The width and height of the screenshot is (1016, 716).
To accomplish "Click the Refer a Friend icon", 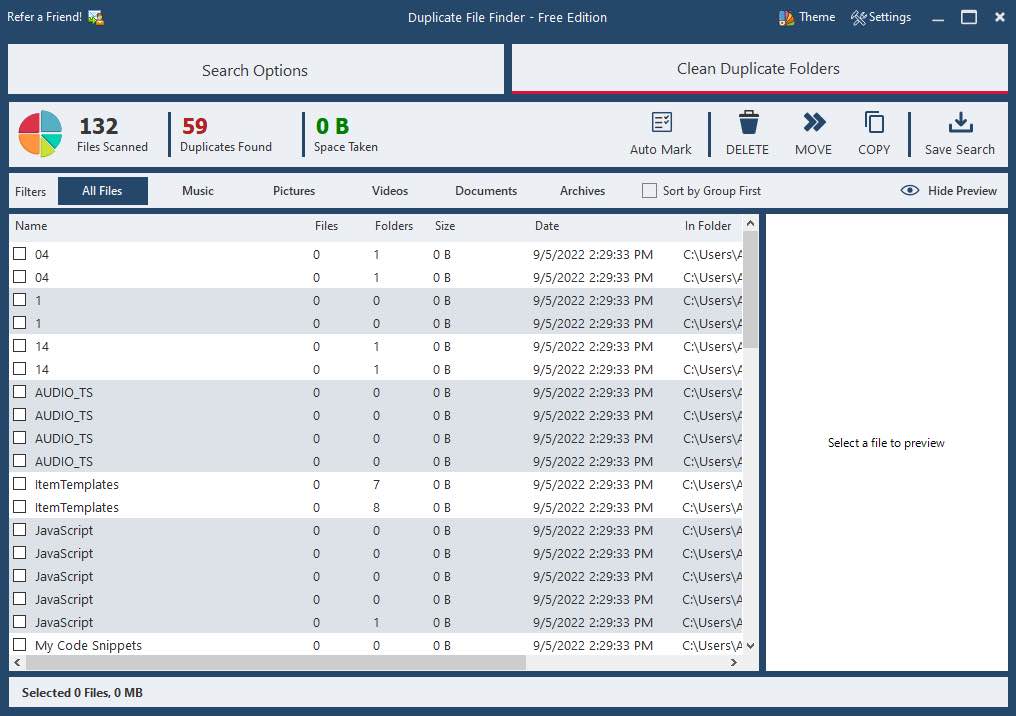I will (96, 17).
